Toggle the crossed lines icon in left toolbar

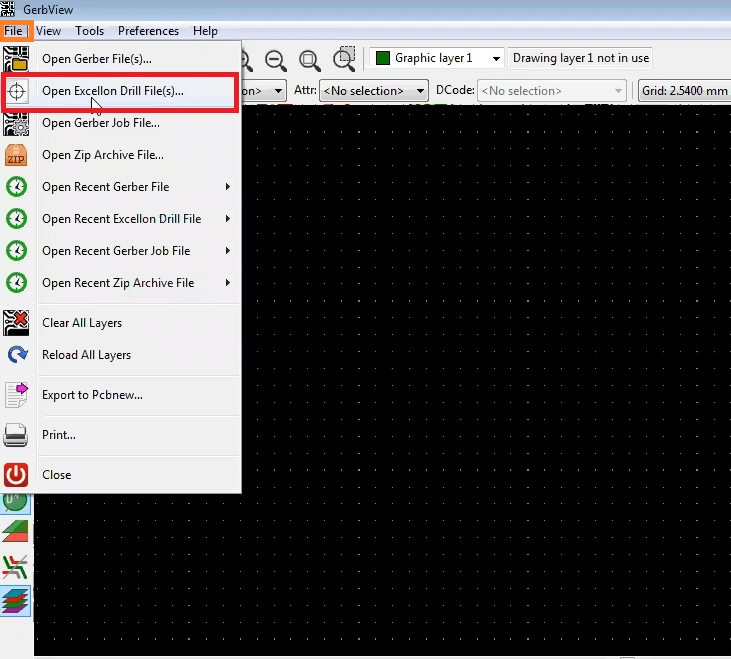click(15, 567)
